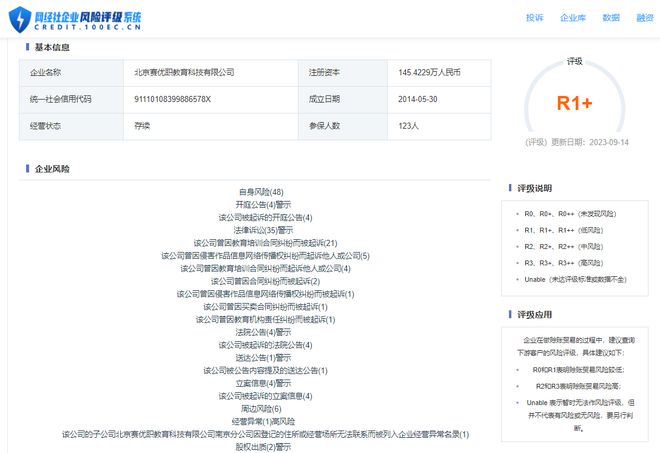Click the 评级说明 heading
Image resolution: width=660 pixels, height=453 pixels.
point(535,188)
